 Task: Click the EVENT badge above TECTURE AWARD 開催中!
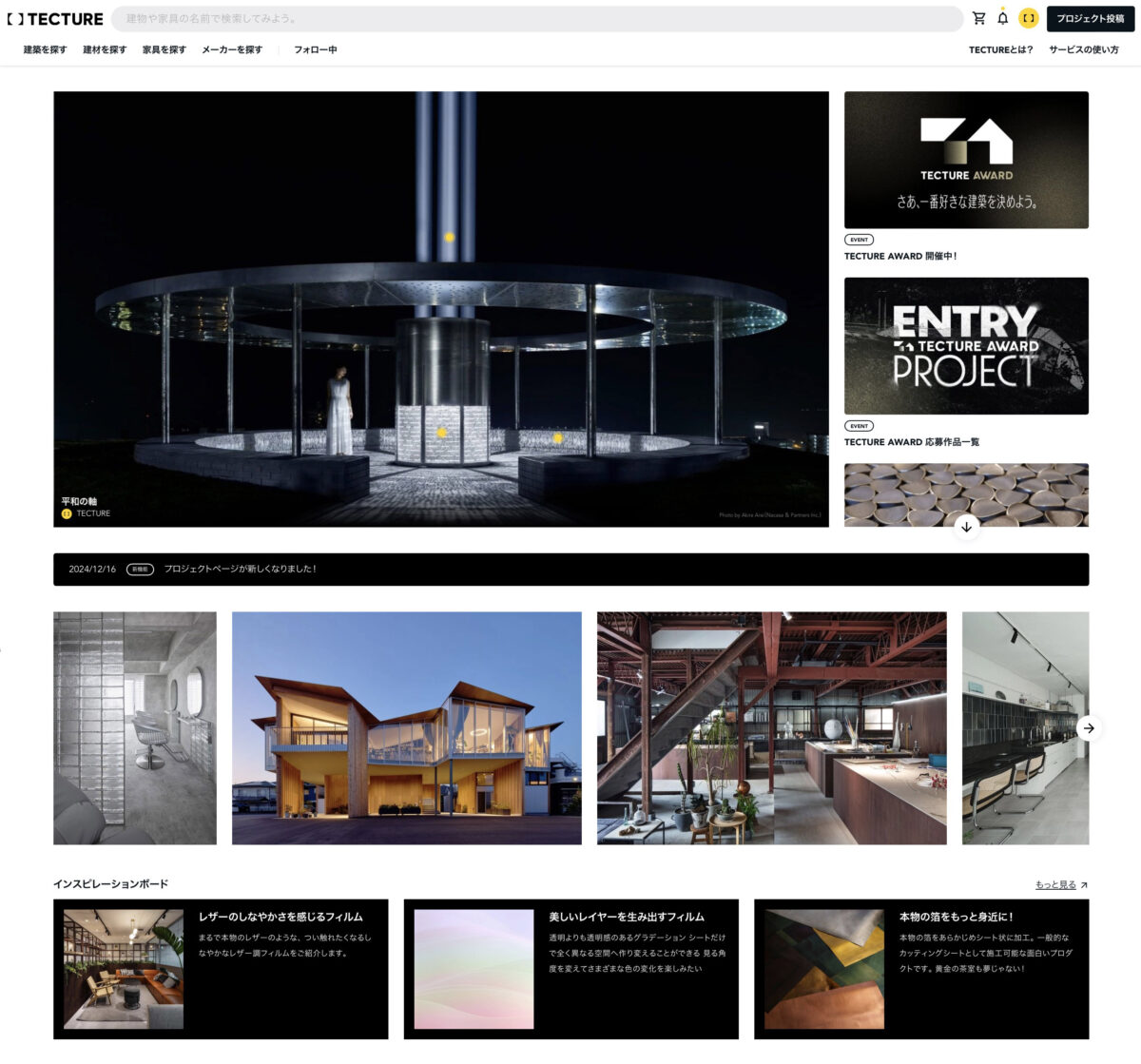pyautogui.click(x=858, y=240)
